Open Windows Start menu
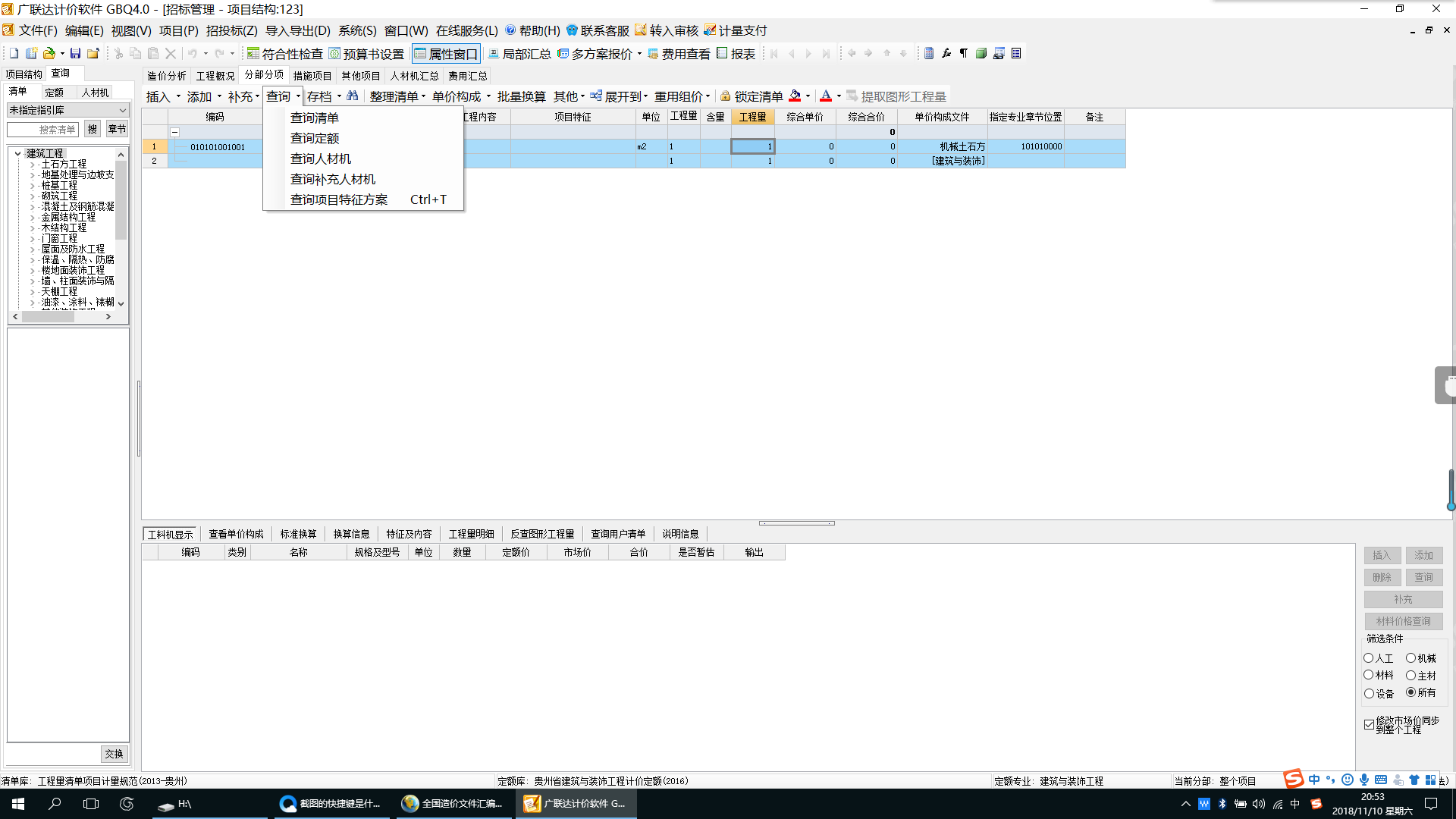The width and height of the screenshot is (1456, 819). pyautogui.click(x=18, y=804)
